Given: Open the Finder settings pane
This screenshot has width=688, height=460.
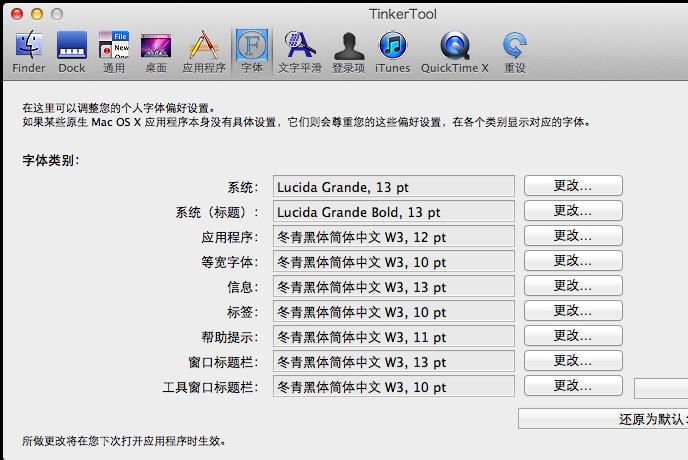Looking at the screenshot, I should (x=29, y=52).
